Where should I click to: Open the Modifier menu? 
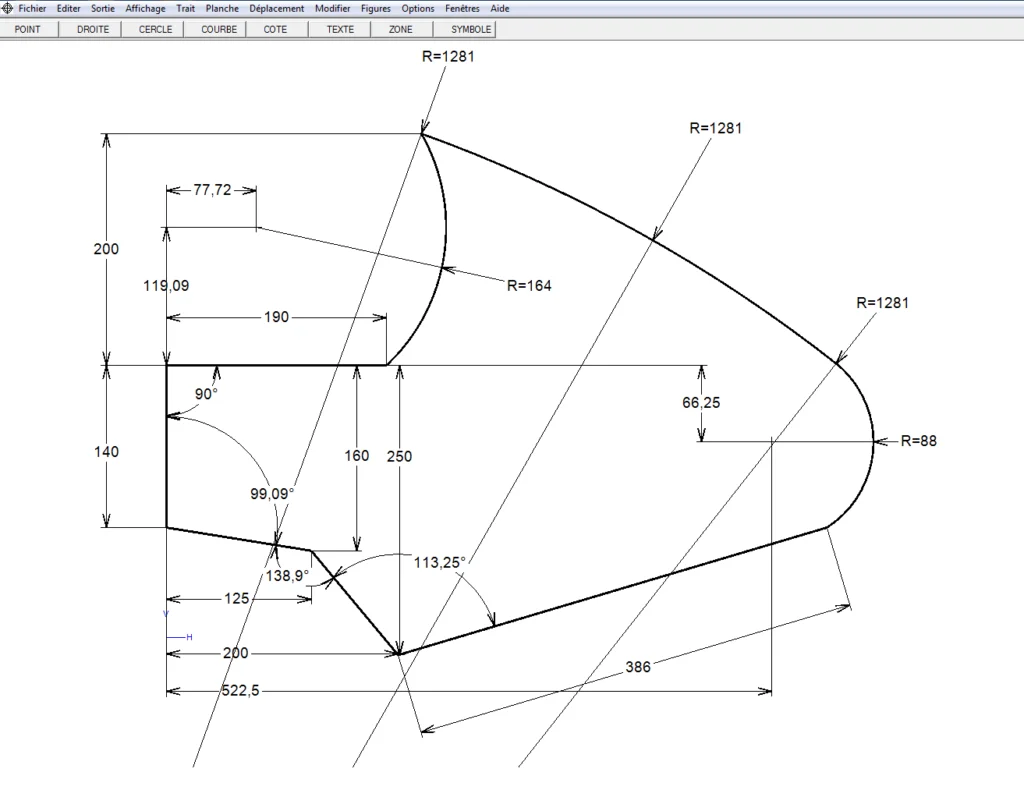point(332,8)
